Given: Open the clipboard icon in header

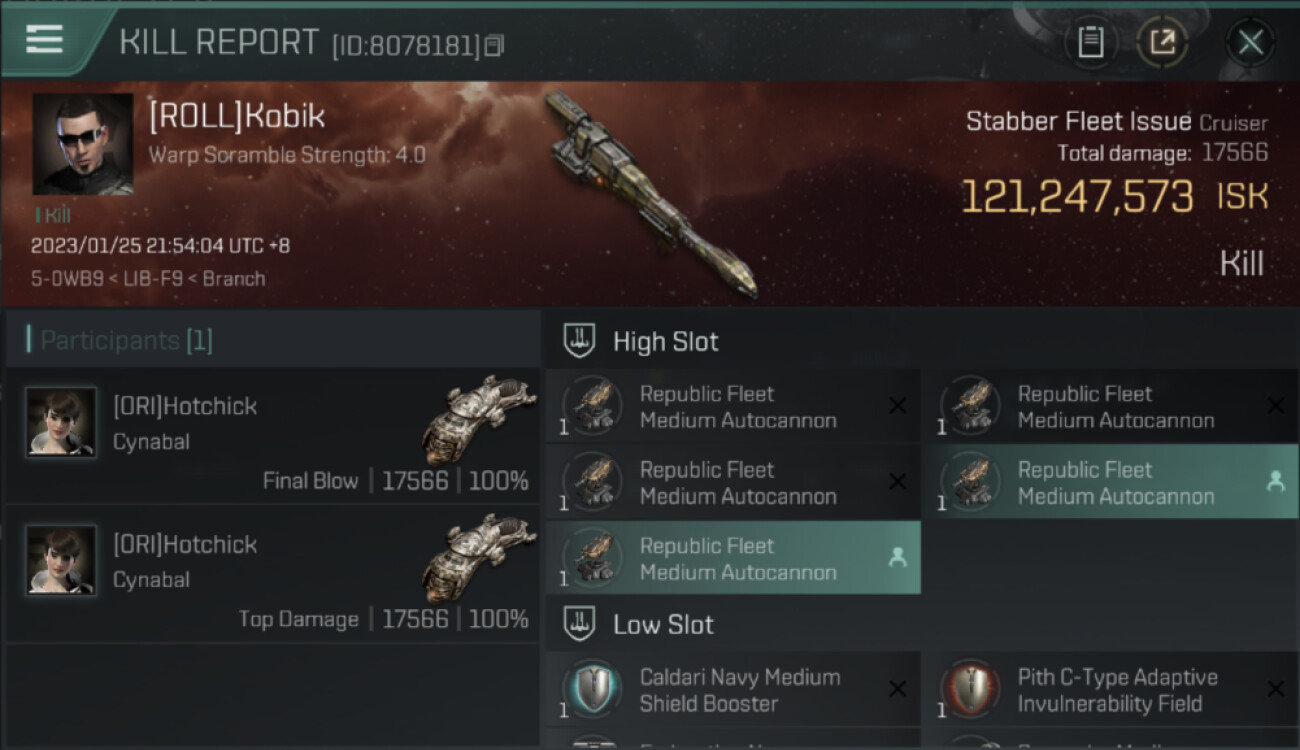Looking at the screenshot, I should 1090,42.
